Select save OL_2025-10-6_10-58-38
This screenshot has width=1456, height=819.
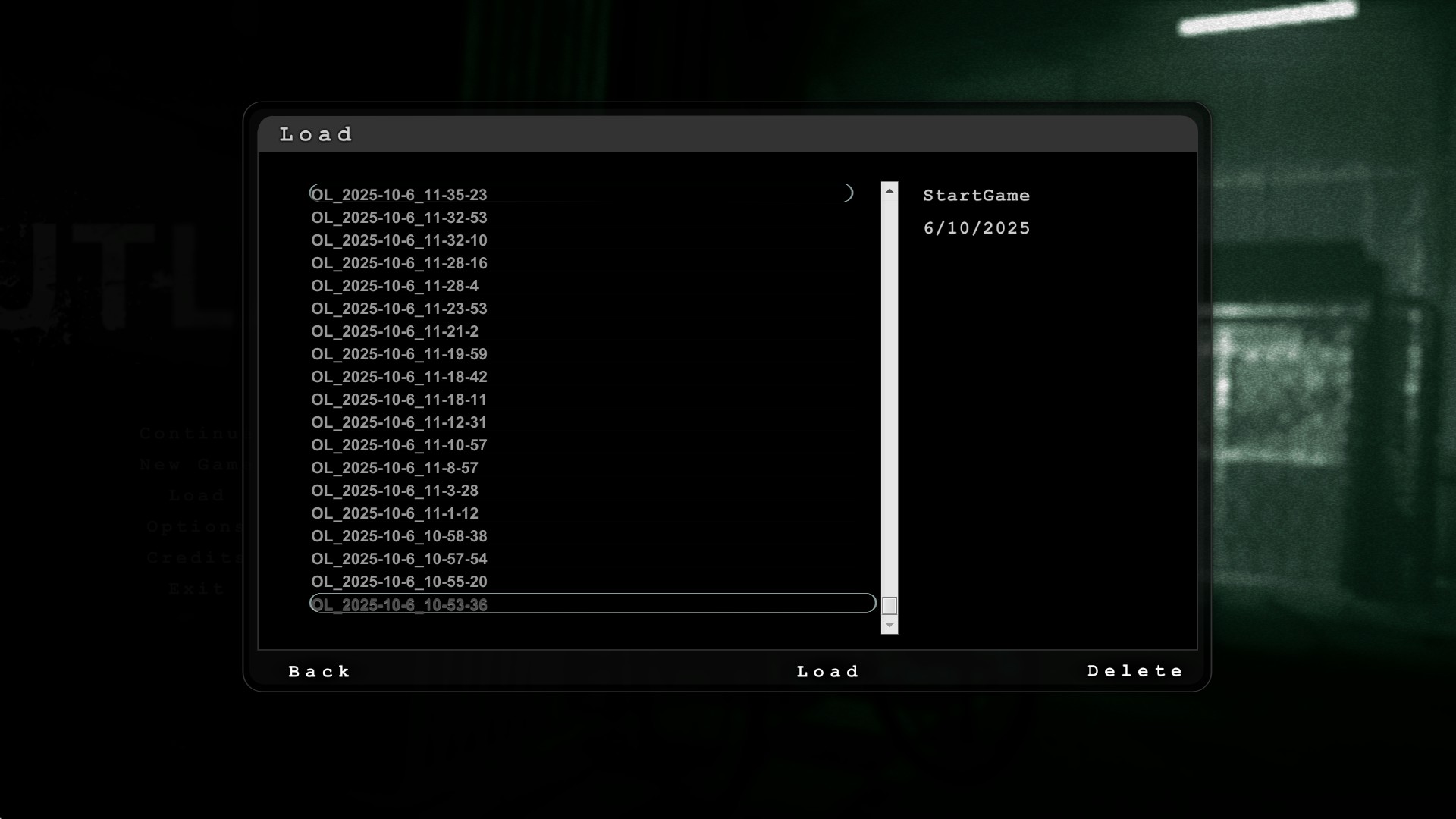point(399,536)
